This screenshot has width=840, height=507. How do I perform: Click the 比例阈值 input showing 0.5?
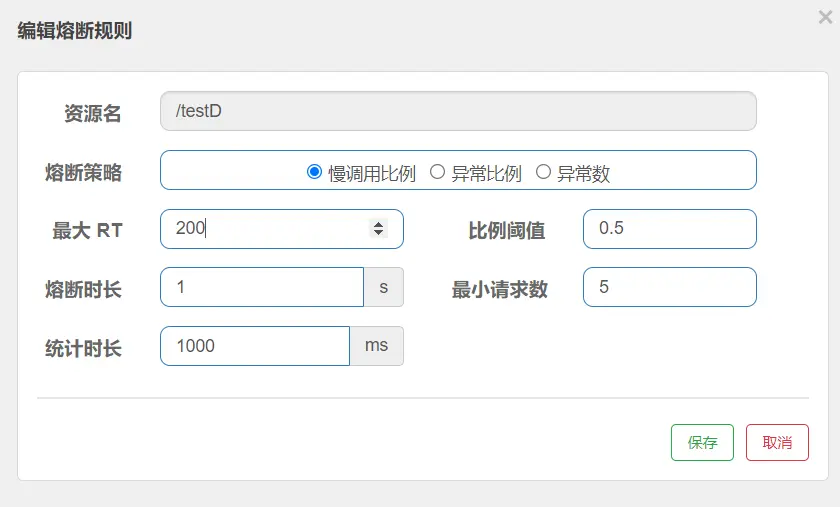tap(670, 229)
